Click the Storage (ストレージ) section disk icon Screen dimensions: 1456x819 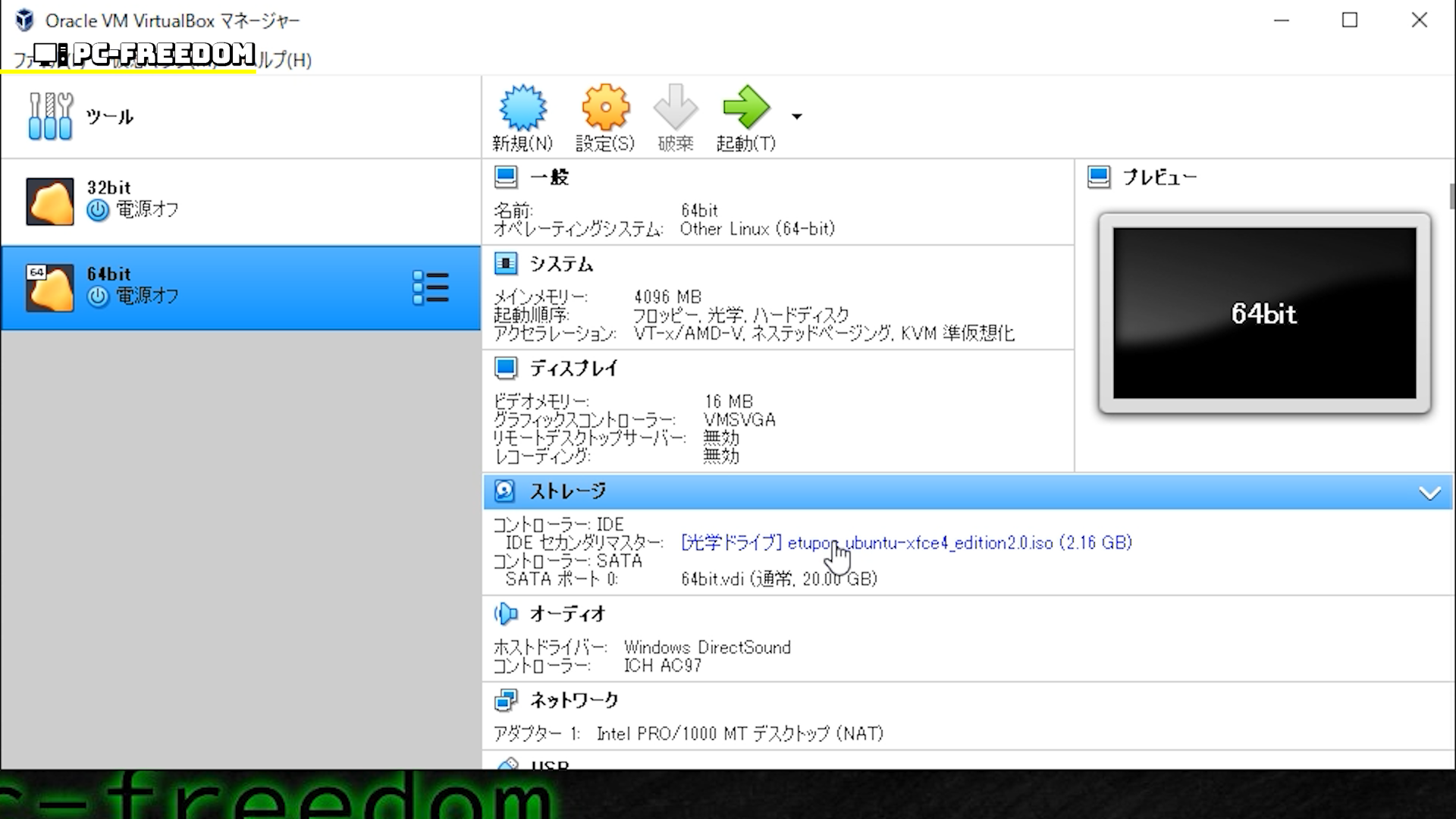coord(505,491)
